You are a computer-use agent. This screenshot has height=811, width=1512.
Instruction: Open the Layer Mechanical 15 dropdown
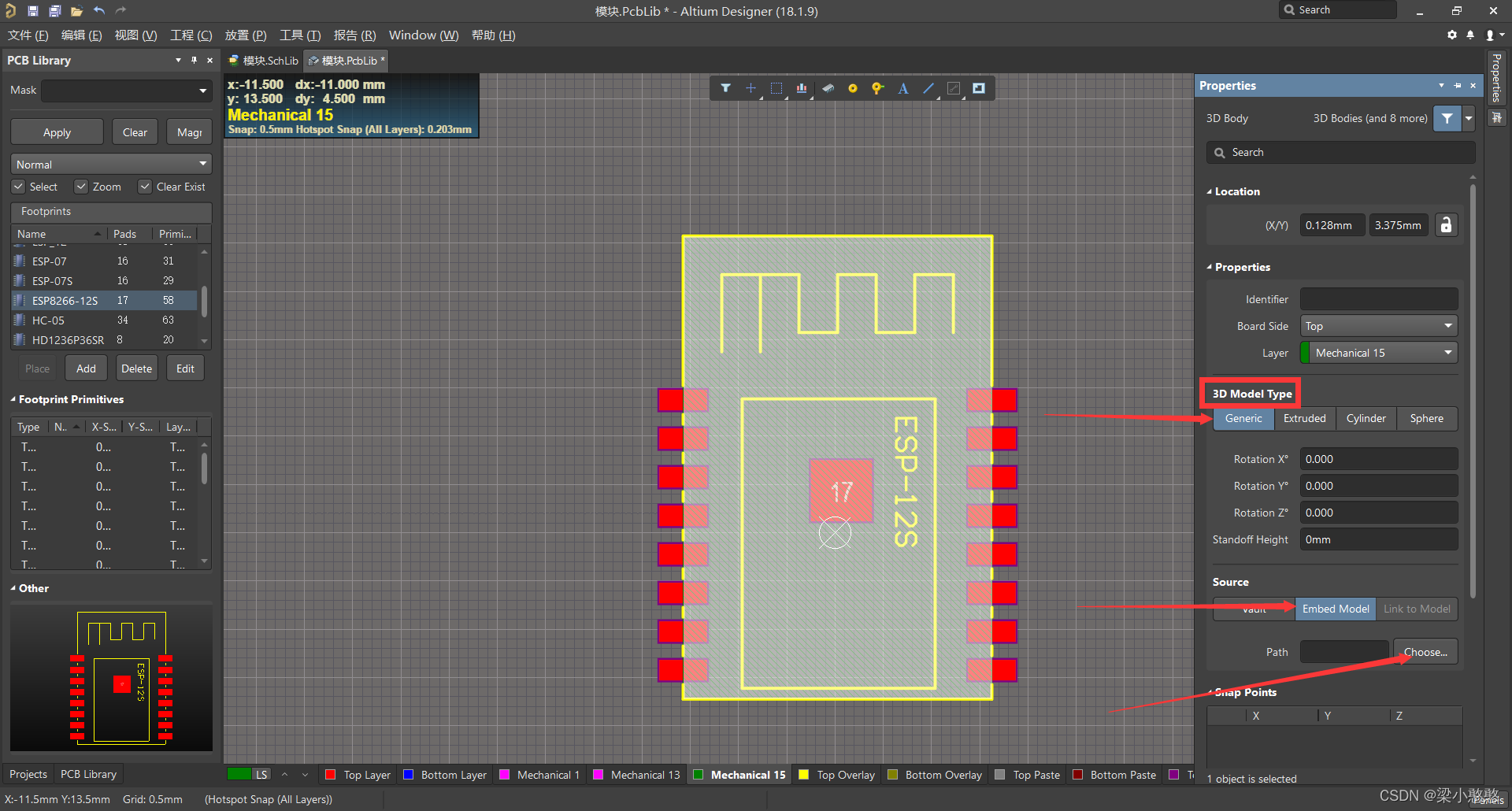click(1379, 353)
